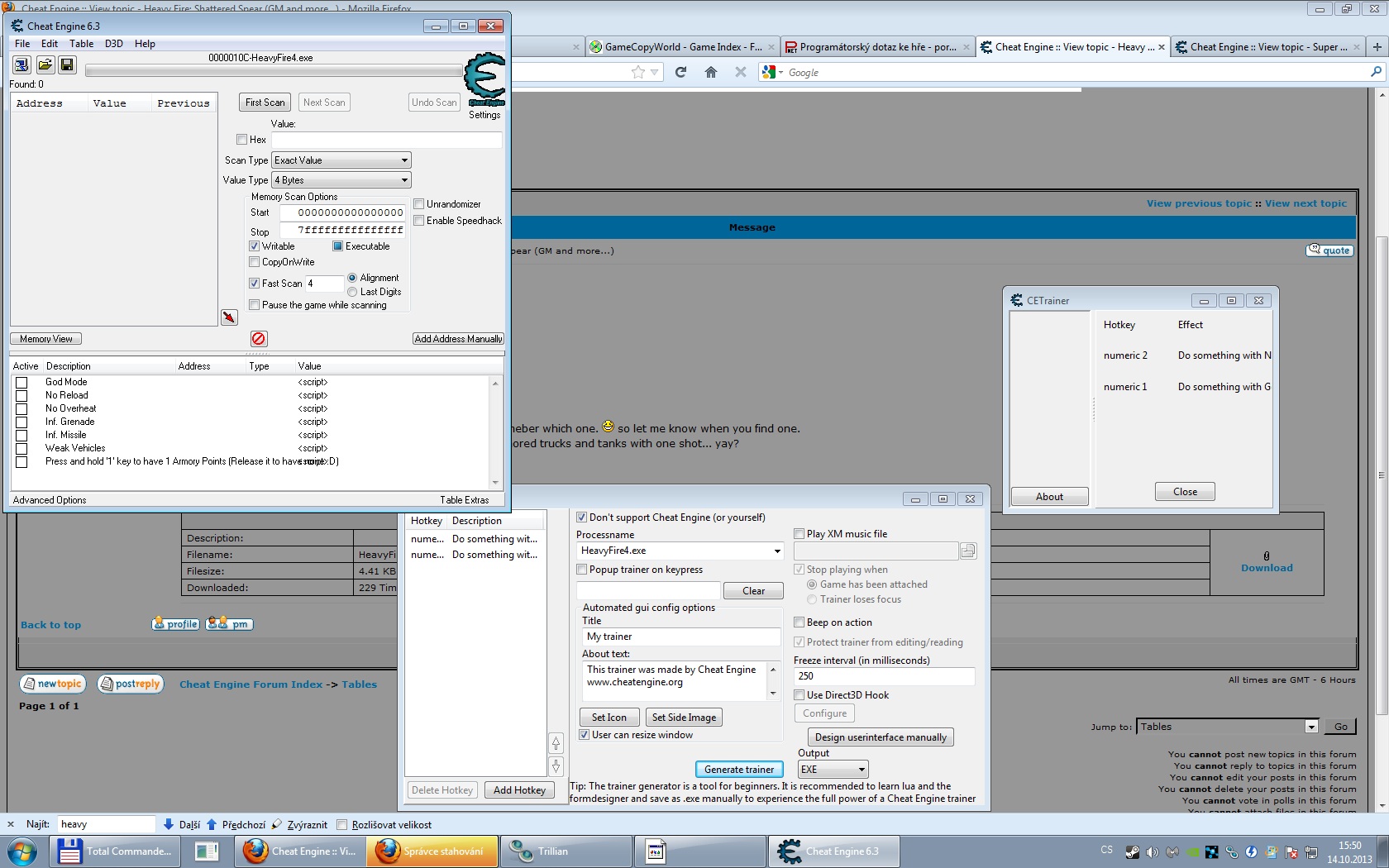1389x868 pixels.
Task: Click the First Scan button
Action: click(x=265, y=103)
